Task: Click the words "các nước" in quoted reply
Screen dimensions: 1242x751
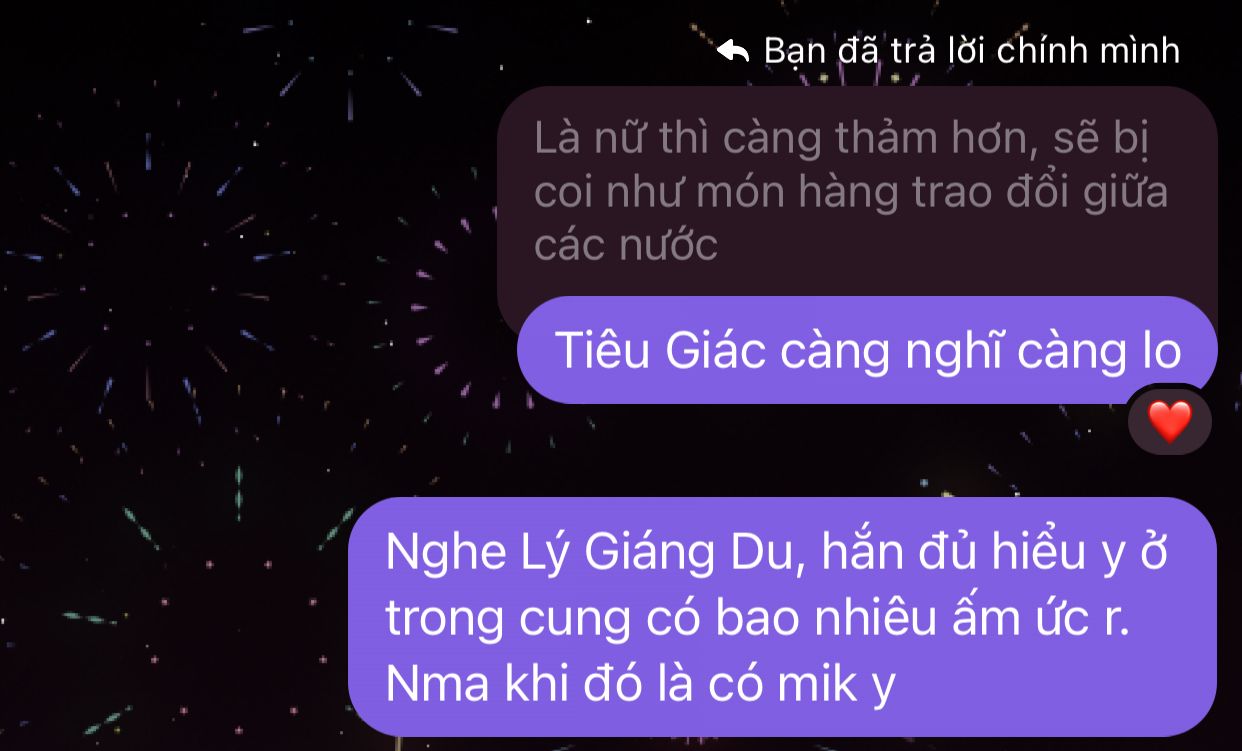Action: click(x=626, y=244)
